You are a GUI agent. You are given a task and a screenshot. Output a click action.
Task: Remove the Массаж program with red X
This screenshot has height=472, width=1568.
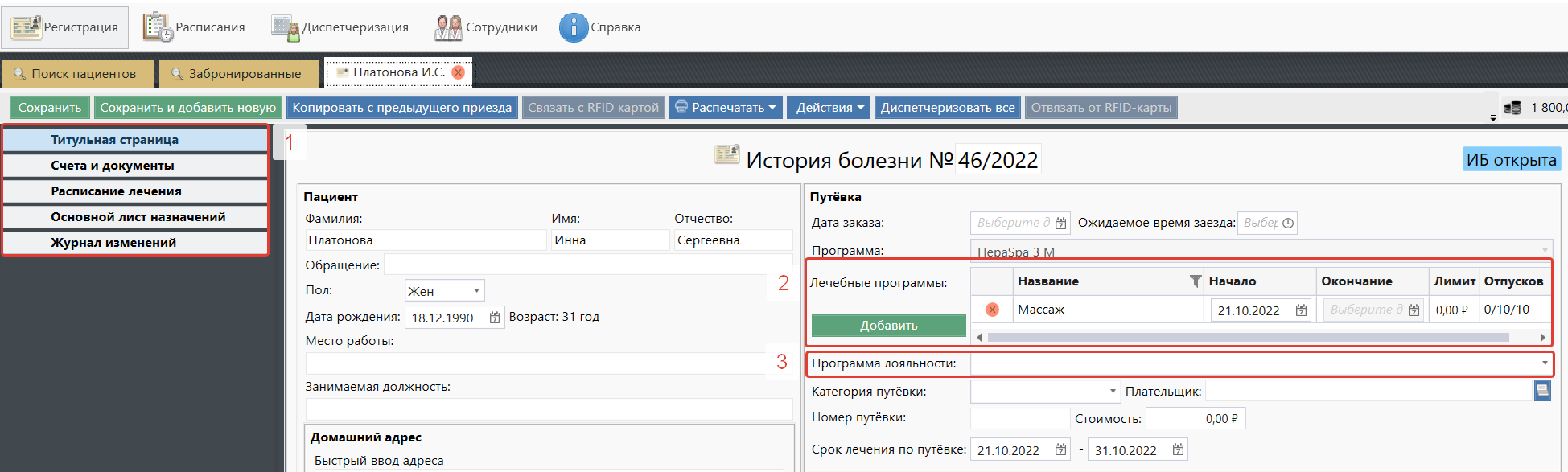992,310
